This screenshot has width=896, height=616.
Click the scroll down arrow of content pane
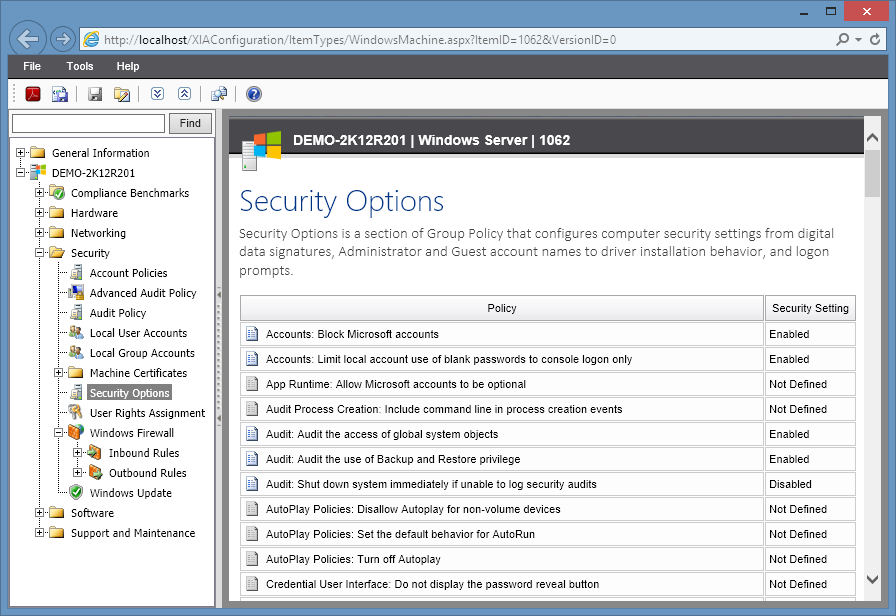tap(872, 579)
